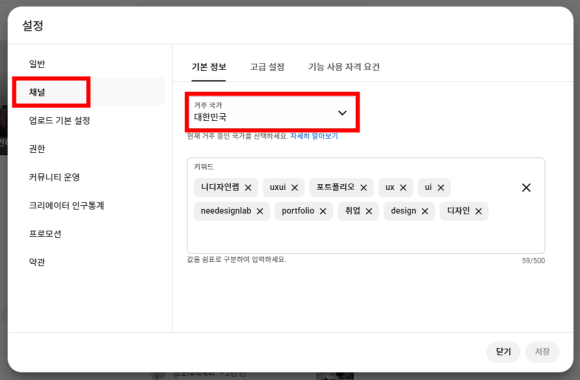Remove the 니디자인랩 keyword chip
Screen dimensions: 580x380
[x=248, y=188]
